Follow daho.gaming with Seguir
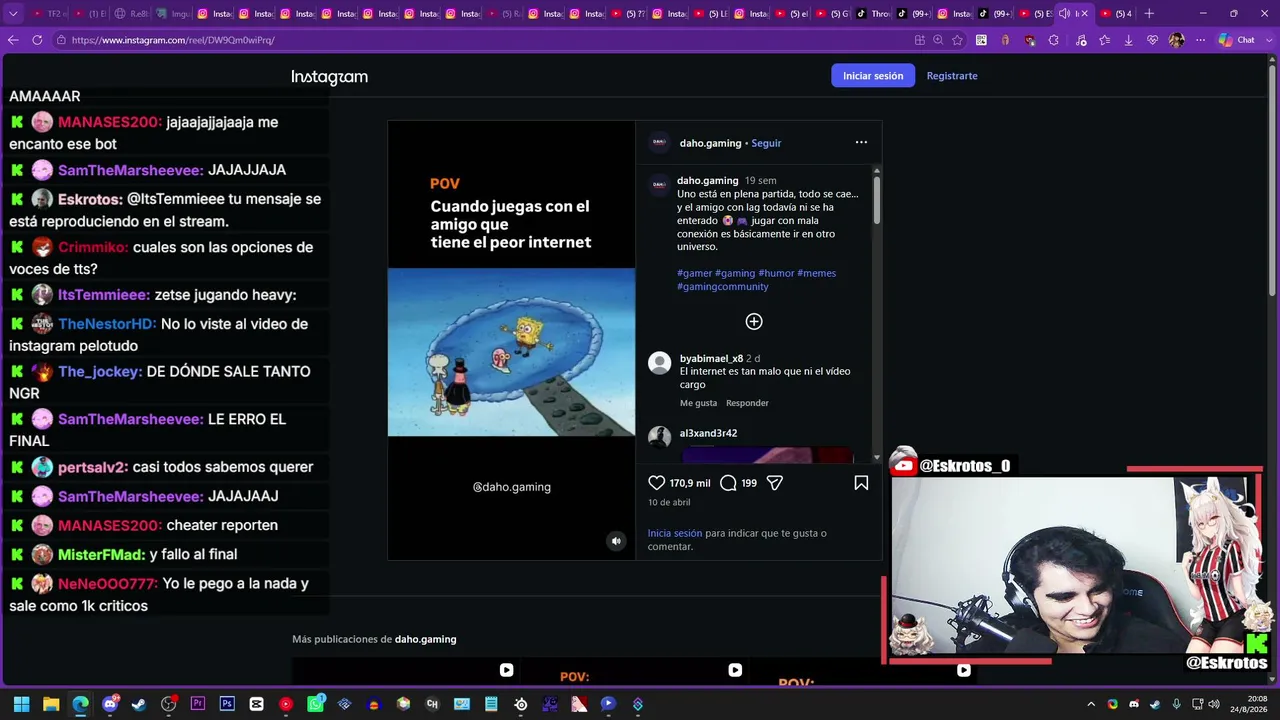The width and height of the screenshot is (1280, 720). [x=766, y=143]
